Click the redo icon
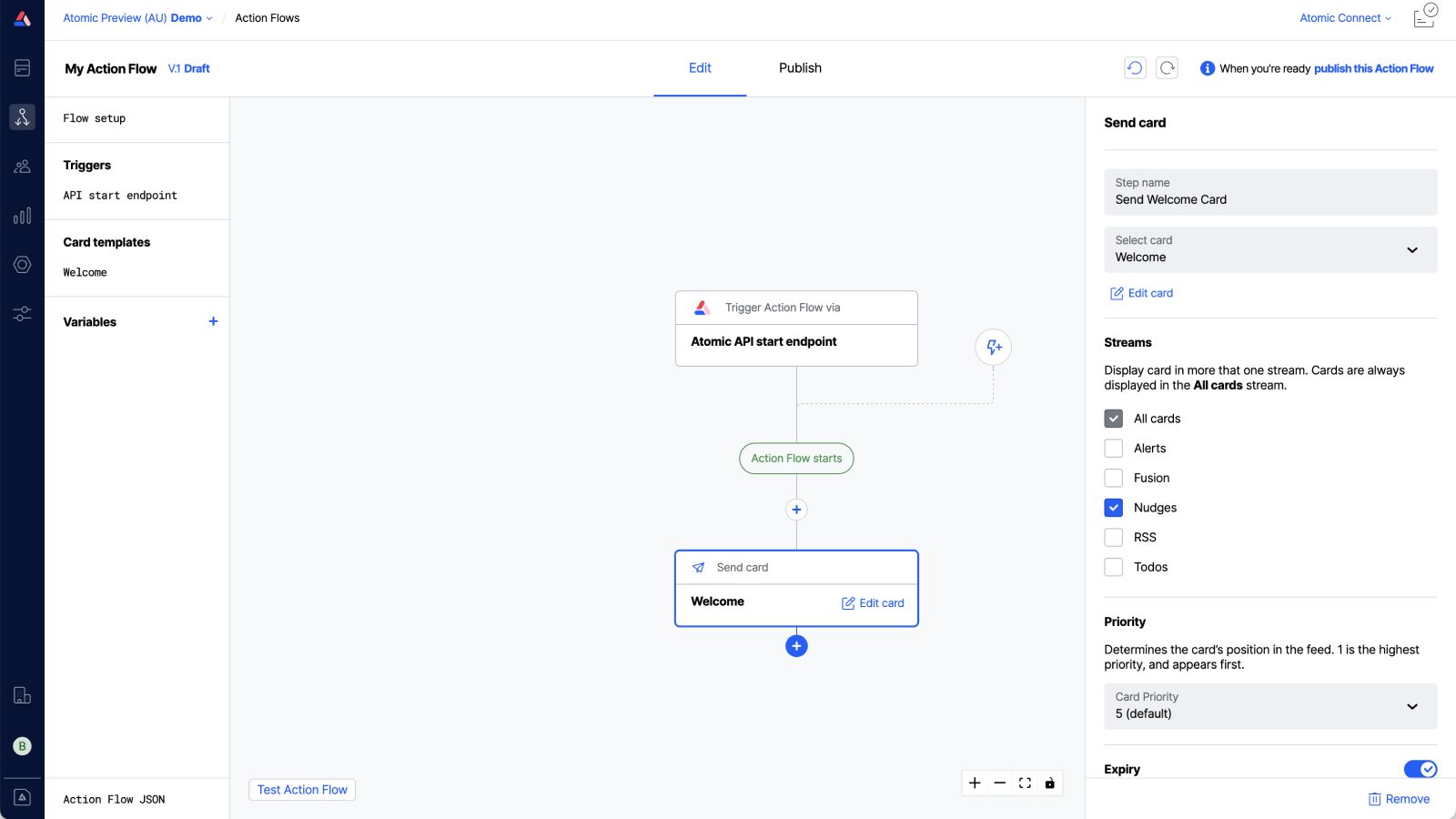 coord(1168,68)
